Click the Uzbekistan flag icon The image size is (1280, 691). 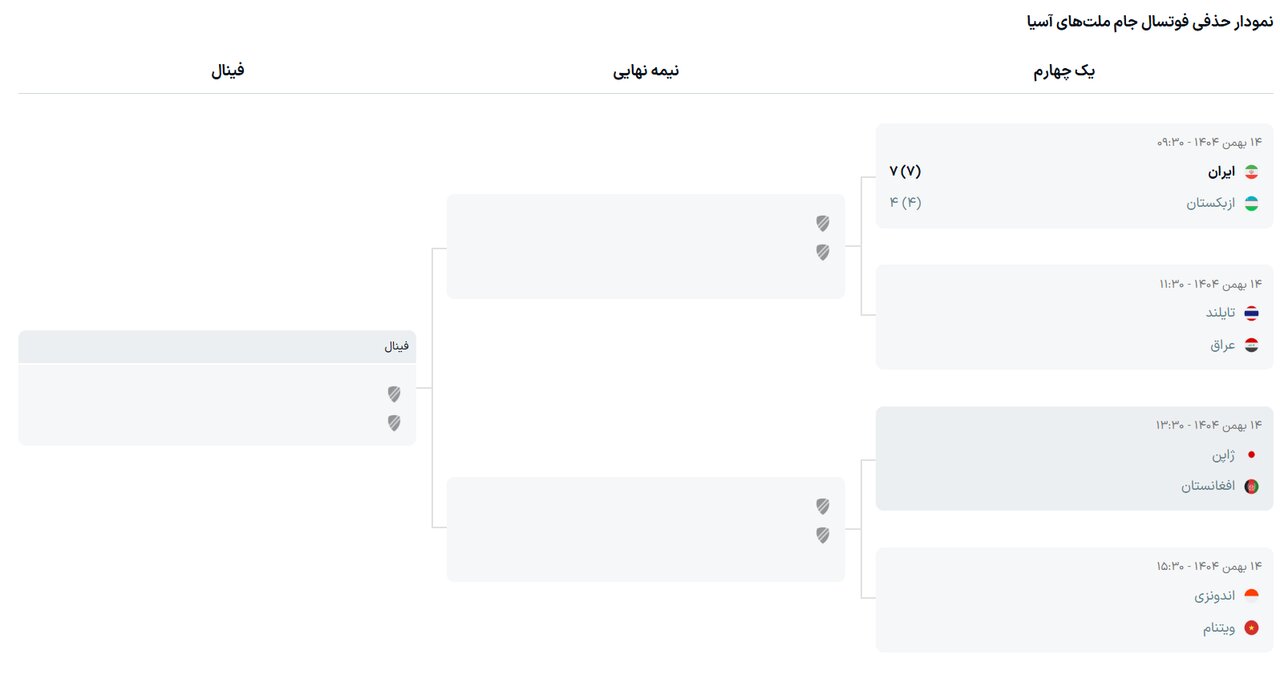click(x=1251, y=203)
